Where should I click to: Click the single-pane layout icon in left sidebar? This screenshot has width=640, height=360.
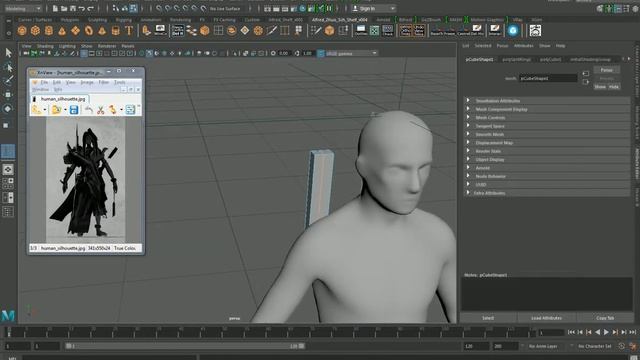[x=8, y=169]
